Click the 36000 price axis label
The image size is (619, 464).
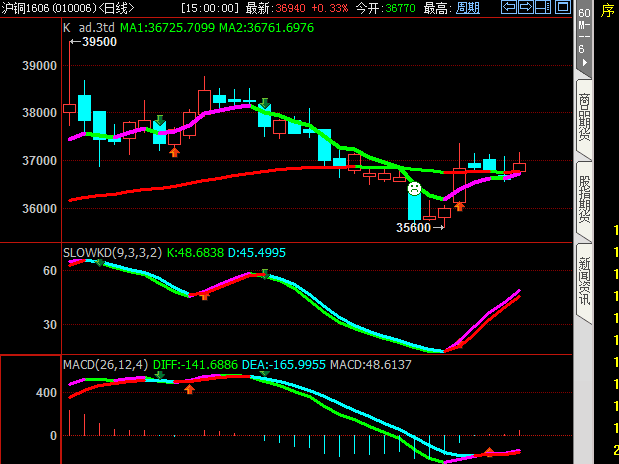click(x=39, y=209)
